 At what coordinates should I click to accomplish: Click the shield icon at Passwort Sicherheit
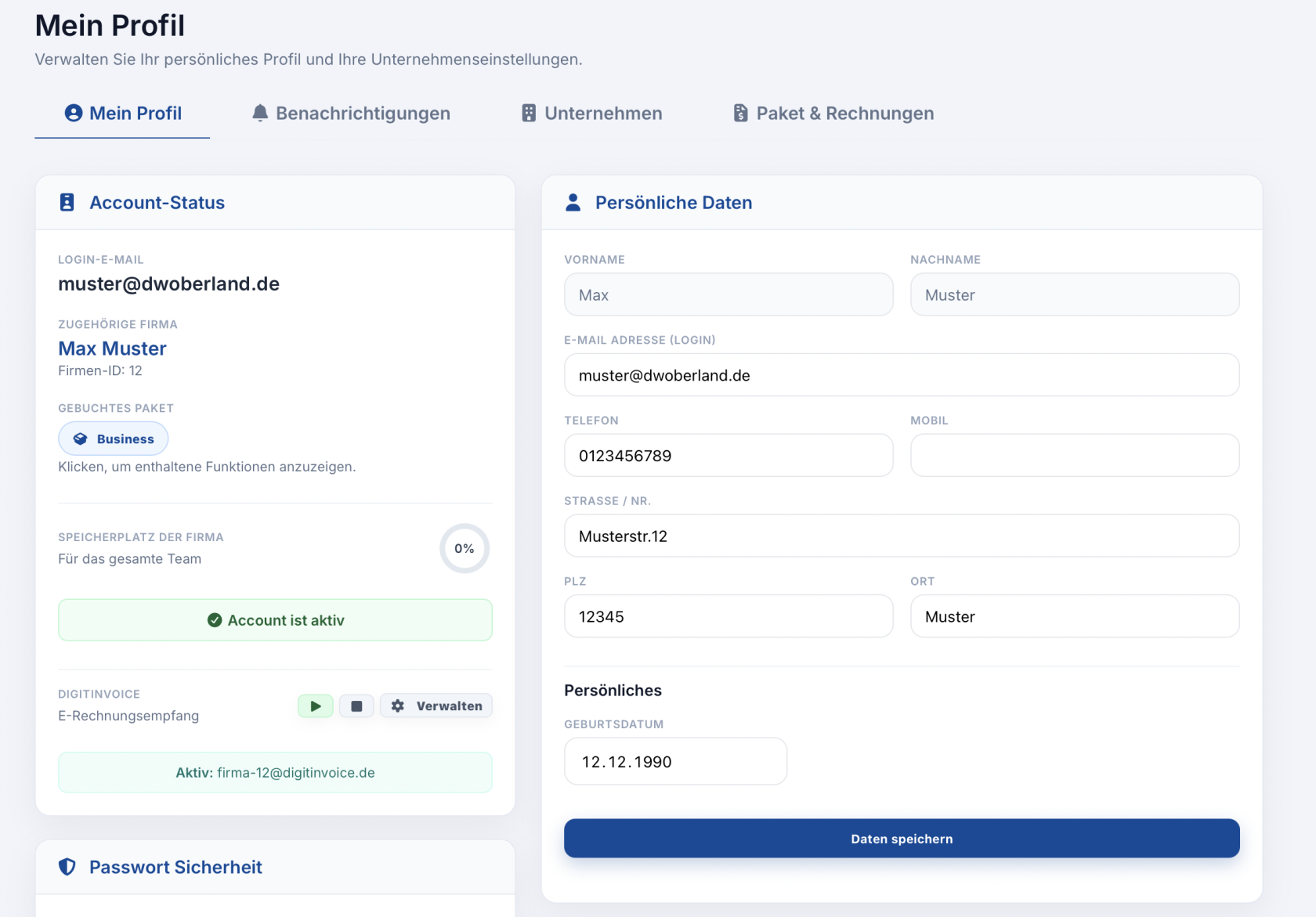67,867
